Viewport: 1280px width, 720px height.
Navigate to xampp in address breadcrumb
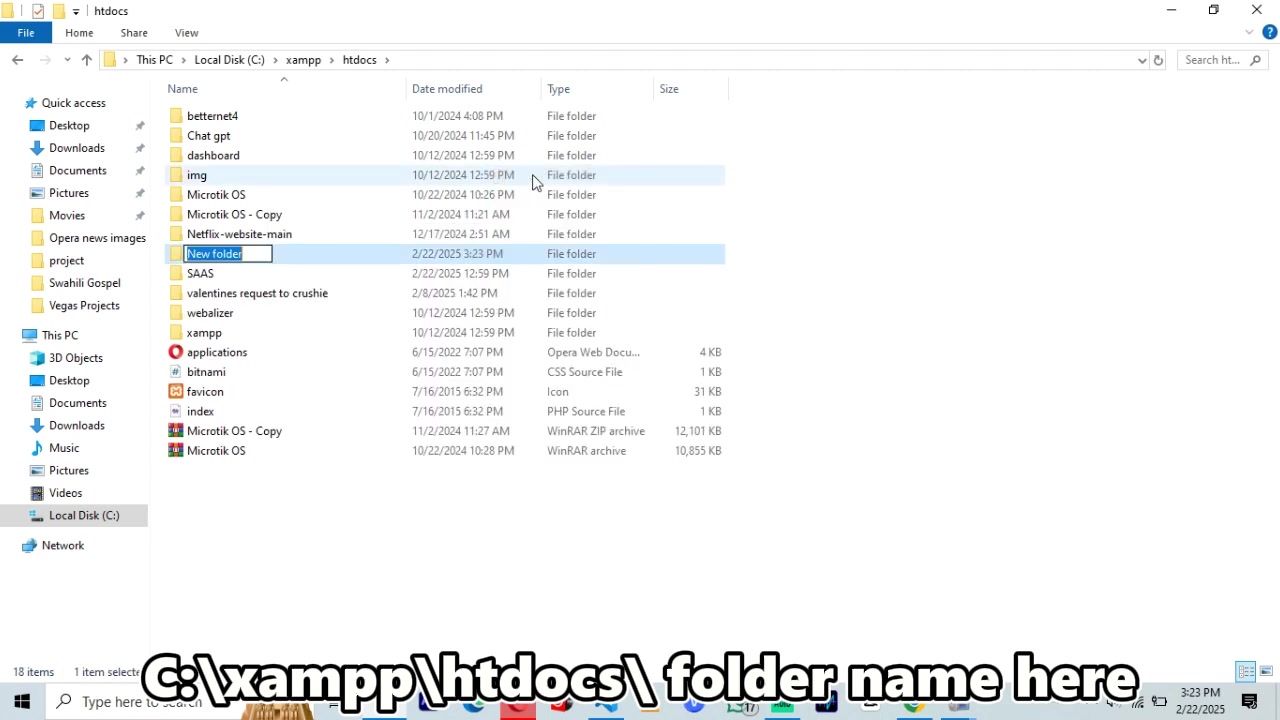[x=303, y=60]
